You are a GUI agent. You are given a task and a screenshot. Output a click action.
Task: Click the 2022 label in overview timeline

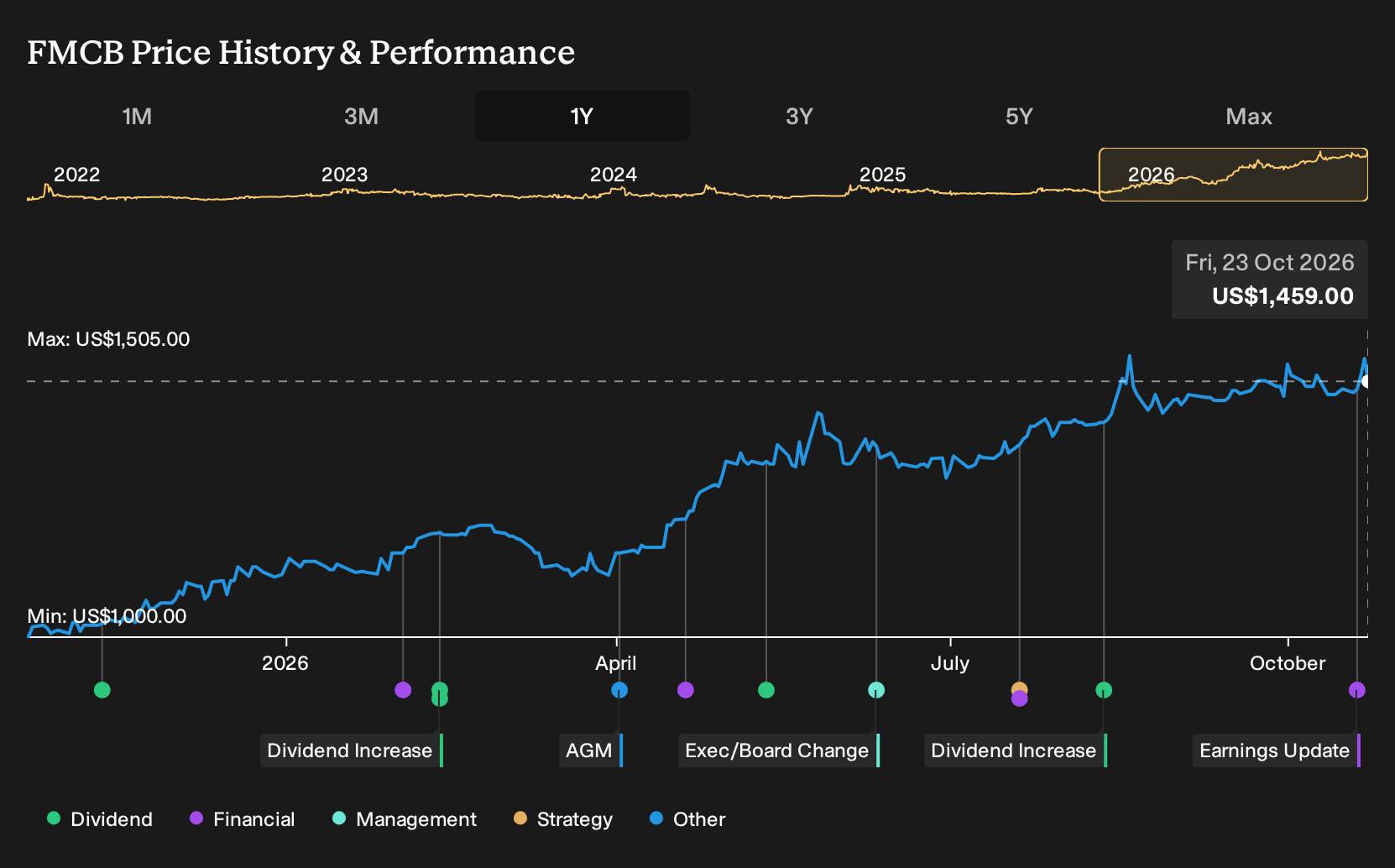tap(76, 175)
